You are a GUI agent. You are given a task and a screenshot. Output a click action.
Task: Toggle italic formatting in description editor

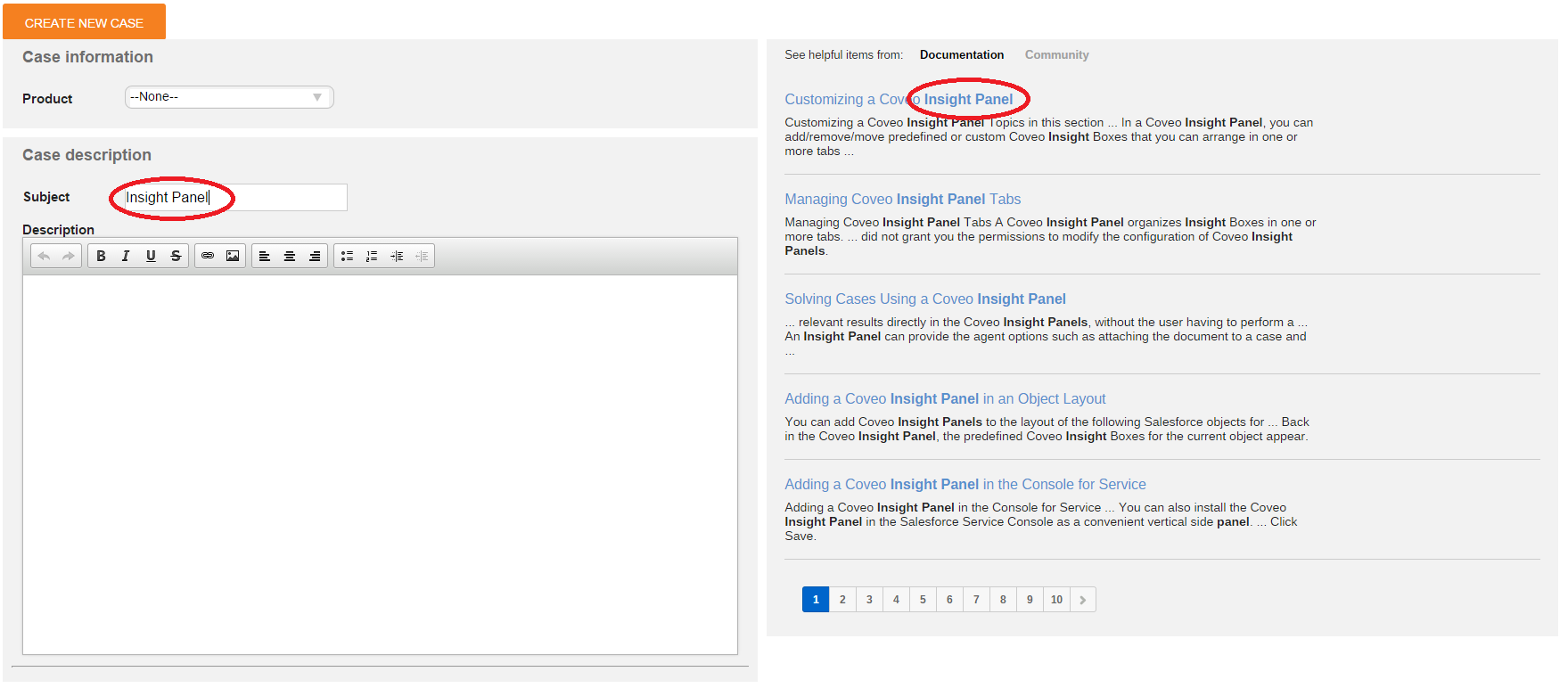126,256
